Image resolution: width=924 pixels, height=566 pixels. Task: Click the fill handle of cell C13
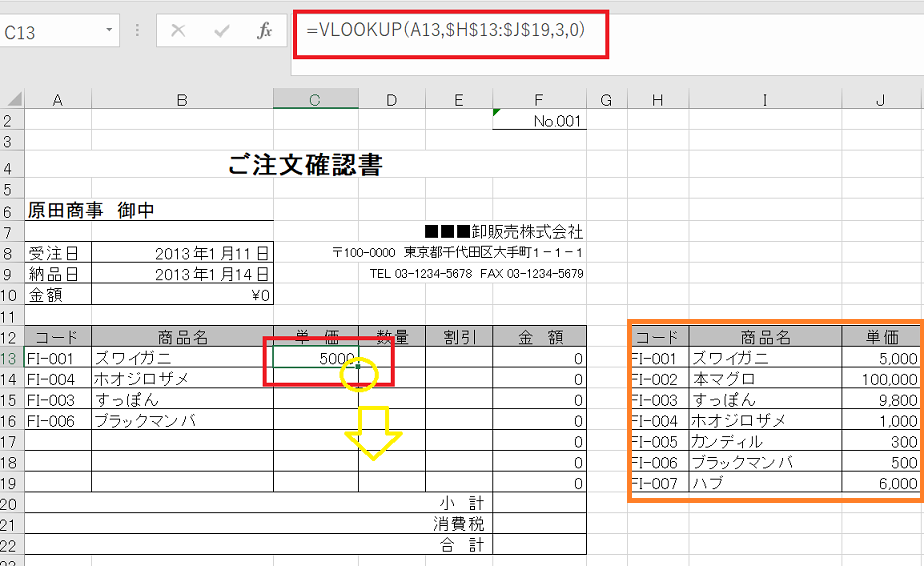[x=358, y=367]
